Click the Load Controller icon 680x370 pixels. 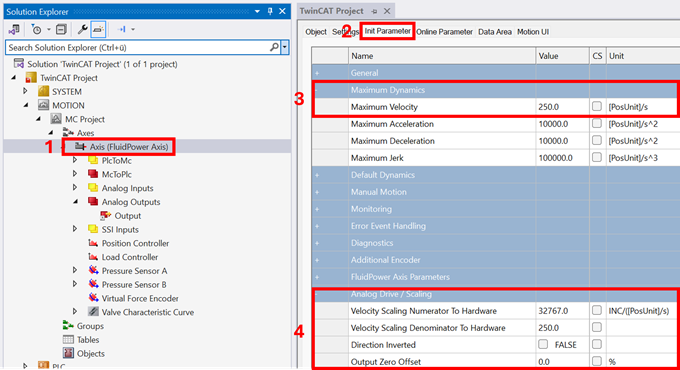(x=93, y=257)
